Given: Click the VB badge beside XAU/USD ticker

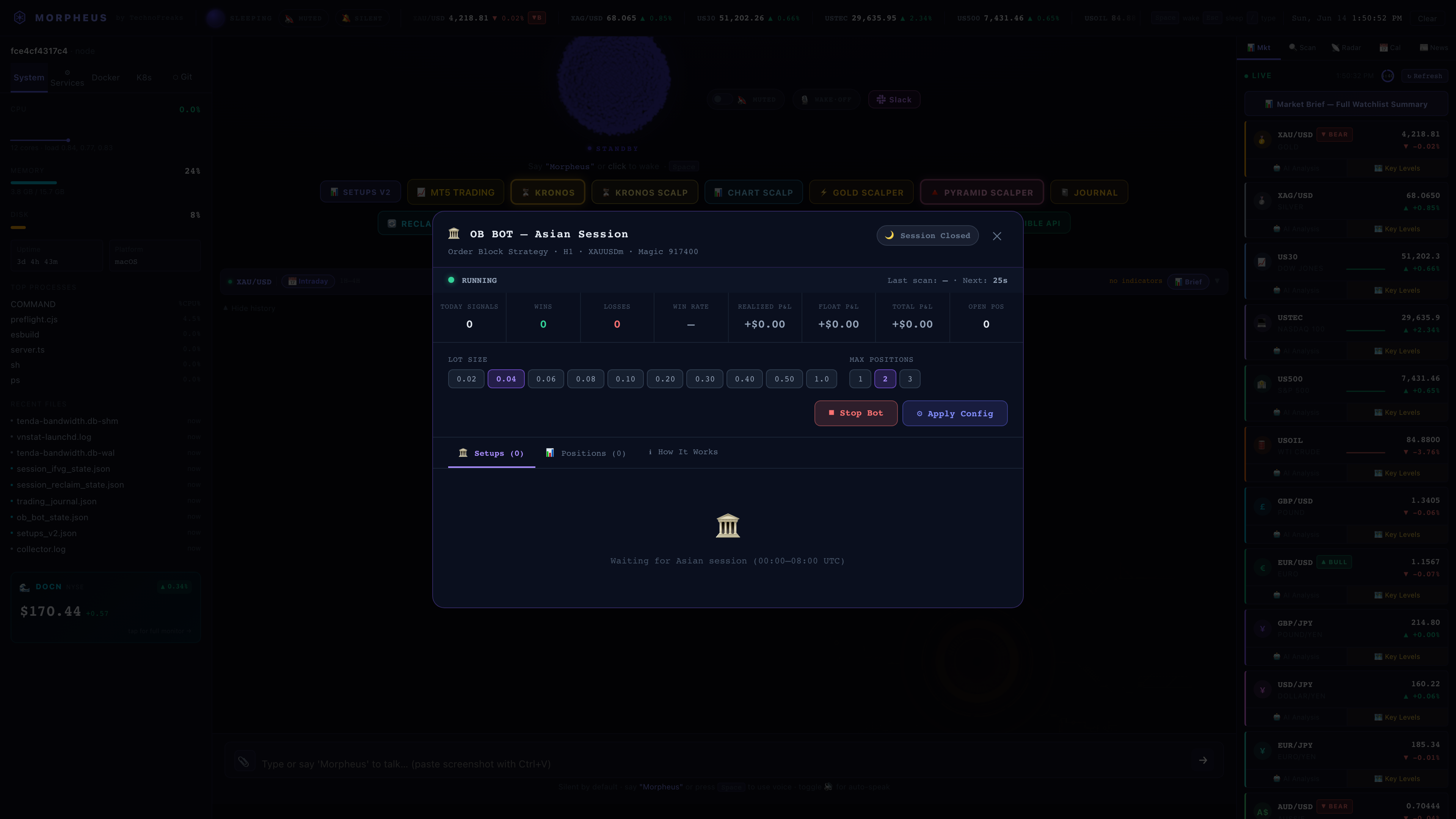Looking at the screenshot, I should 537,17.
